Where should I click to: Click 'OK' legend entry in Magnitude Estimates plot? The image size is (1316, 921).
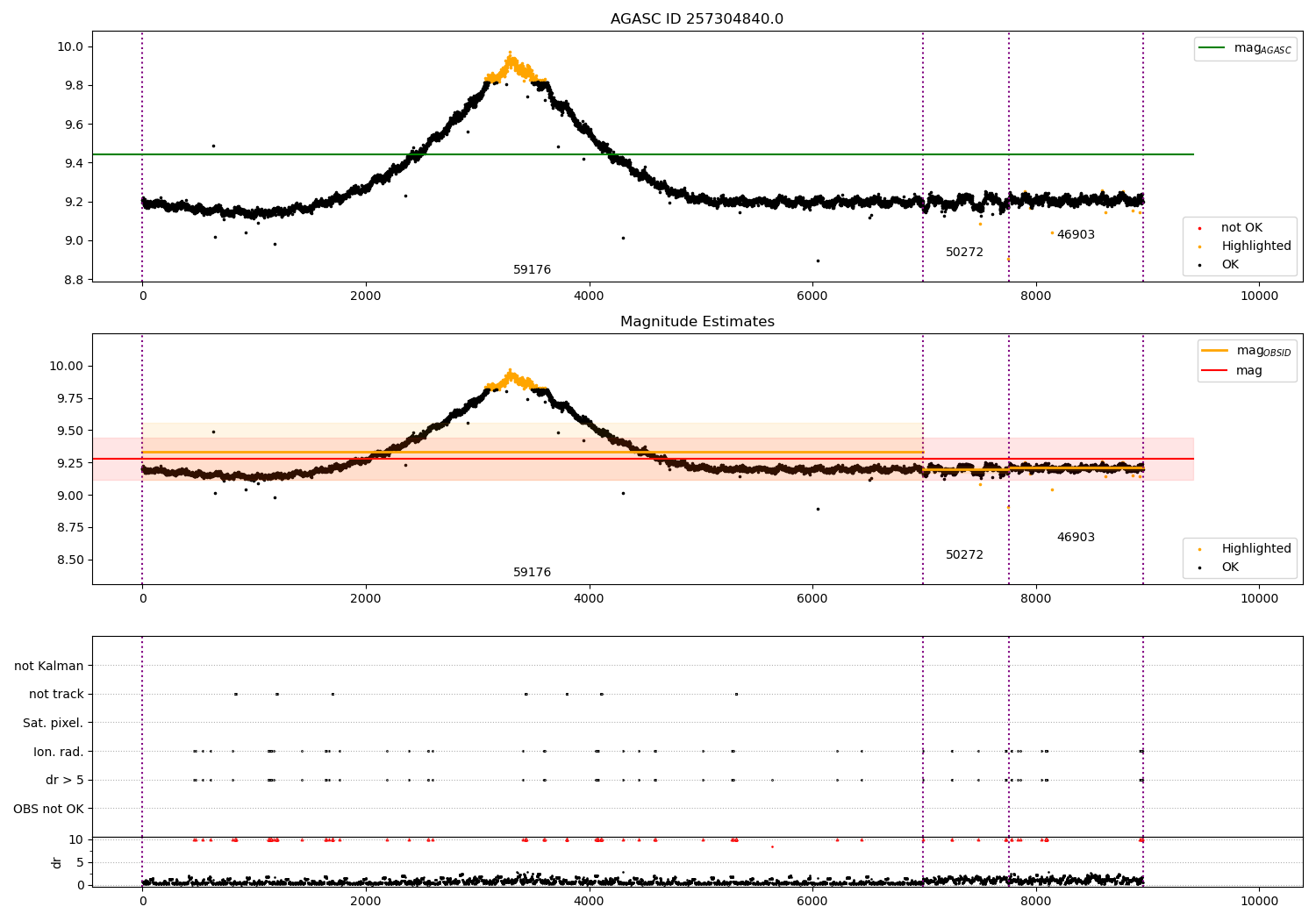pyautogui.click(x=1230, y=568)
